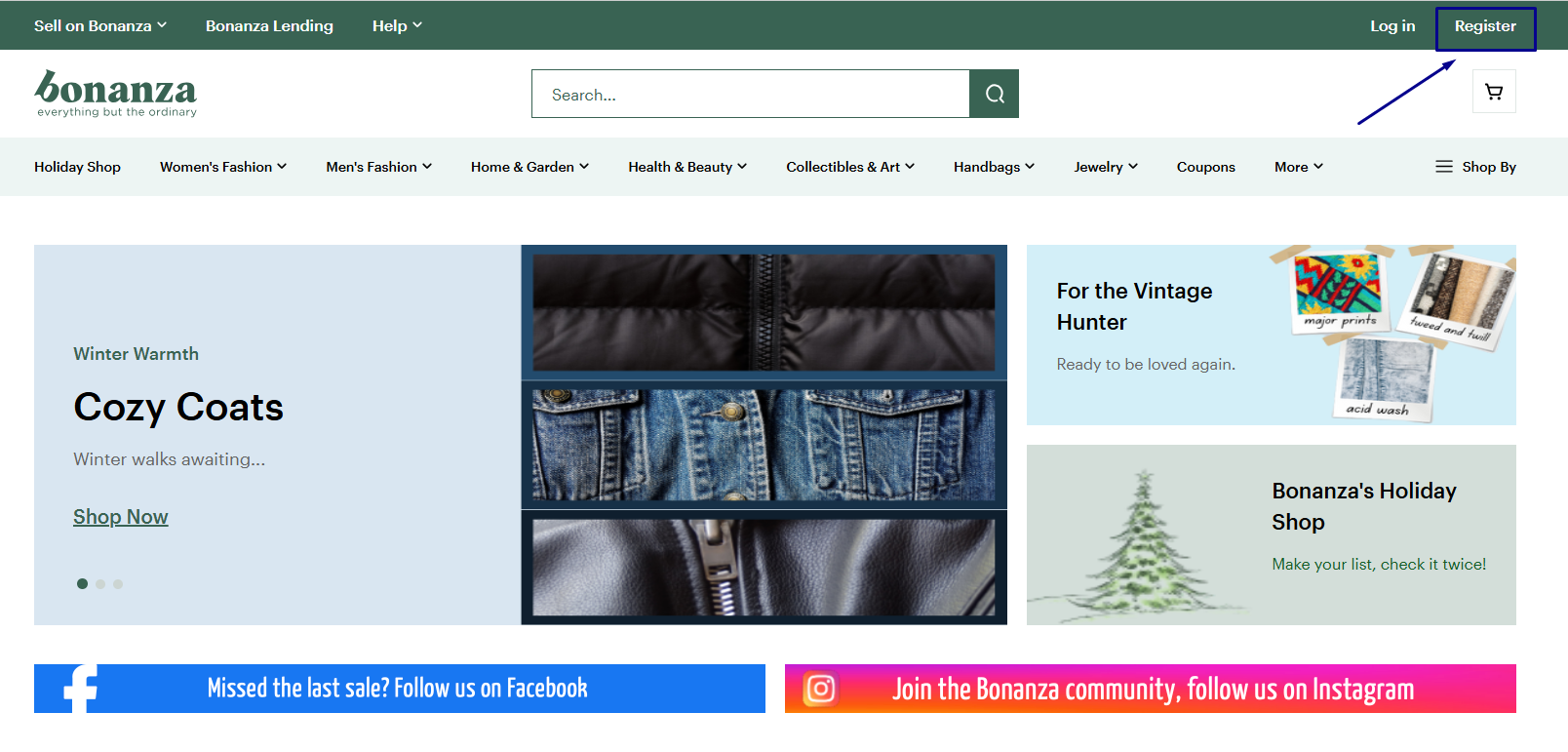Click the black puffer coat image
Screen dimensions: 1568x752
pos(764,312)
